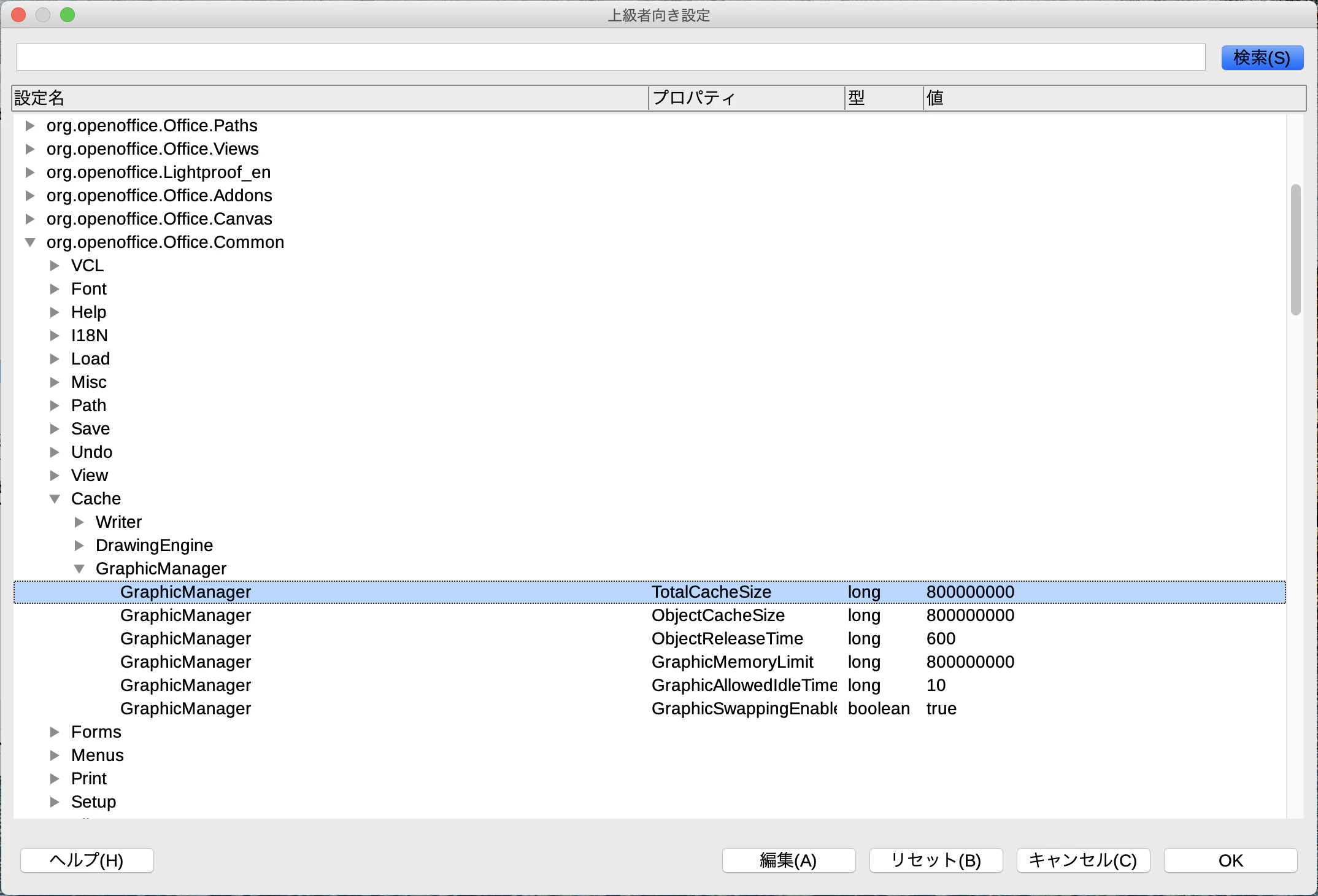This screenshot has width=1318, height=896.
Task: Expand the org.openoffice.Office.Canvas node
Action: 30,219
